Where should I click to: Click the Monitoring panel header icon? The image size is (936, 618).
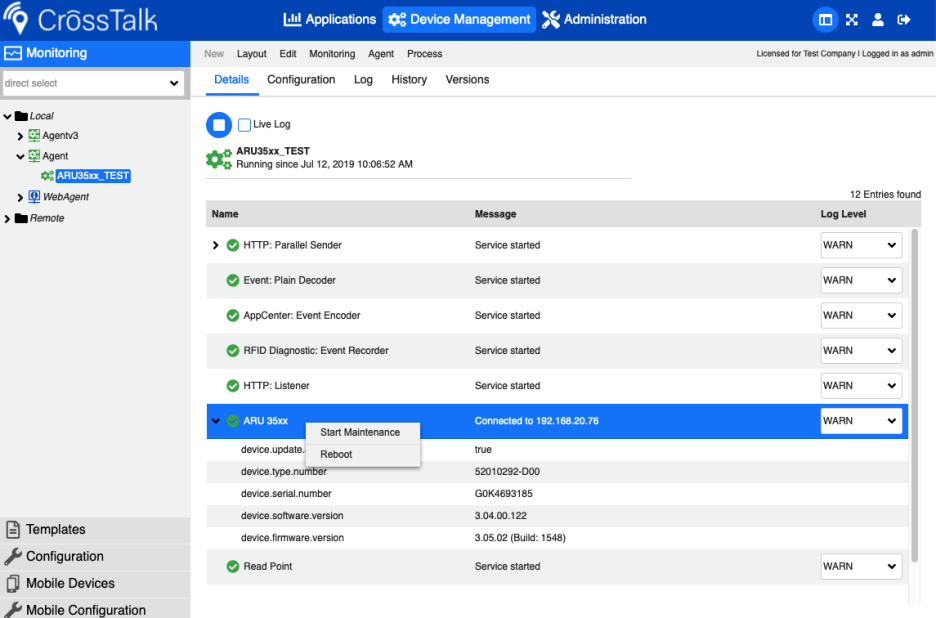point(13,53)
